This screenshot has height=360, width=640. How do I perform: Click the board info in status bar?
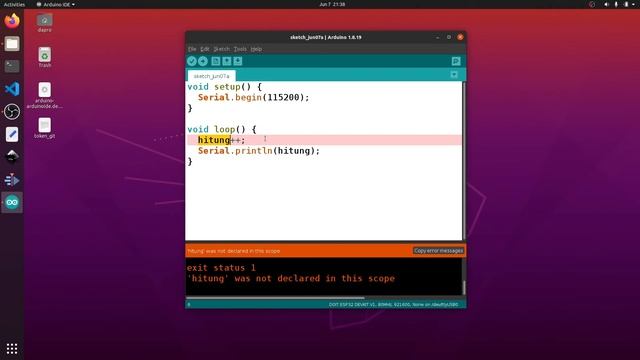pos(393,304)
